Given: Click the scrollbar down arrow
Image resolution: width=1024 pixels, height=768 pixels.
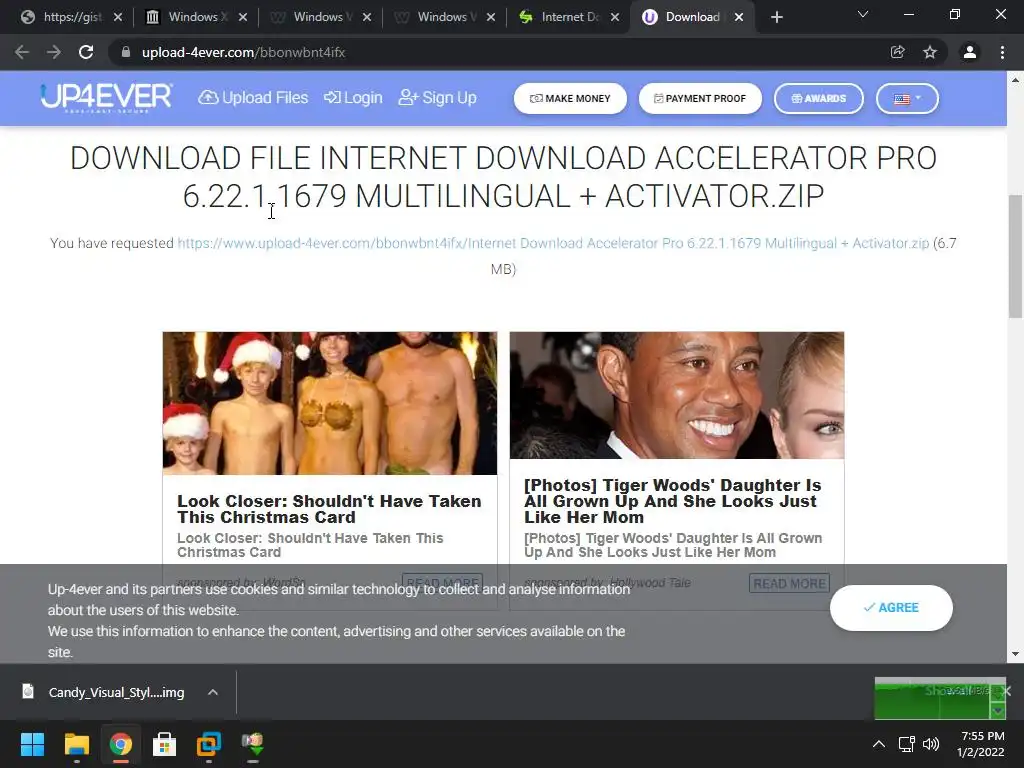Looking at the screenshot, I should point(1015,654).
